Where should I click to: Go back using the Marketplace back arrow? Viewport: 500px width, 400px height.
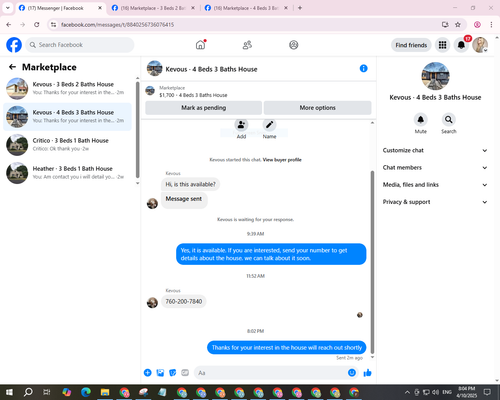pos(12,67)
